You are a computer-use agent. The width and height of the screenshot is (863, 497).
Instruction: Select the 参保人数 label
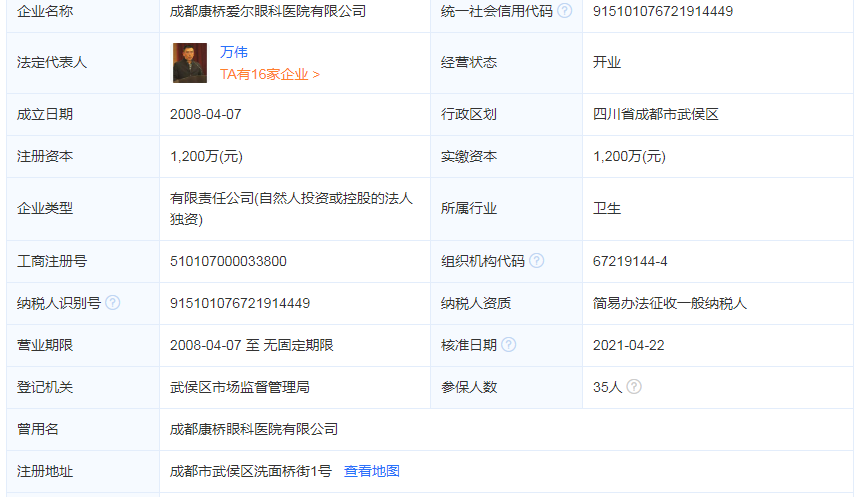[x=469, y=387]
